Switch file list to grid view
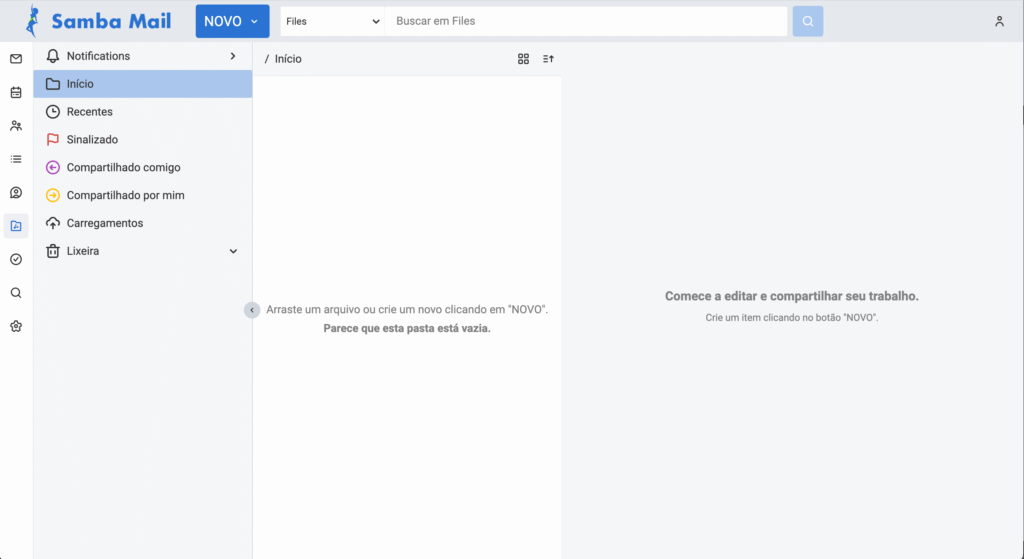The image size is (1024, 559). pos(523,59)
